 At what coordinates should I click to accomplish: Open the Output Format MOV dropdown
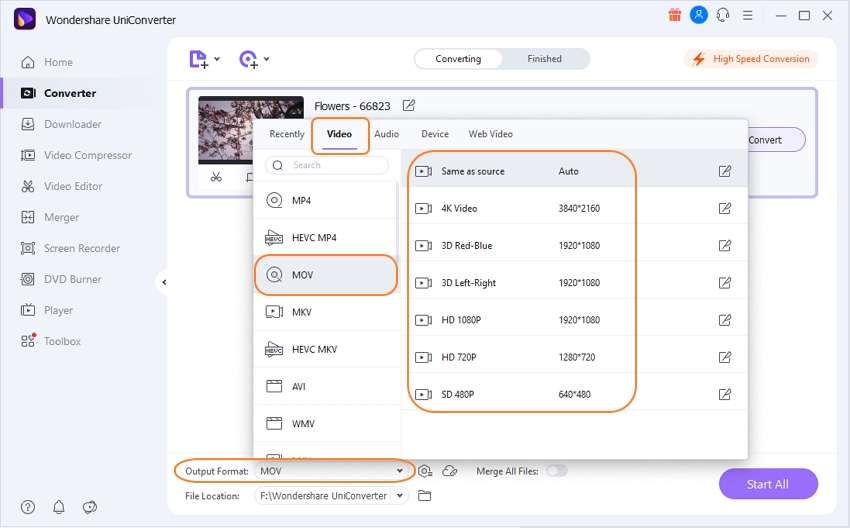pyautogui.click(x=331, y=471)
